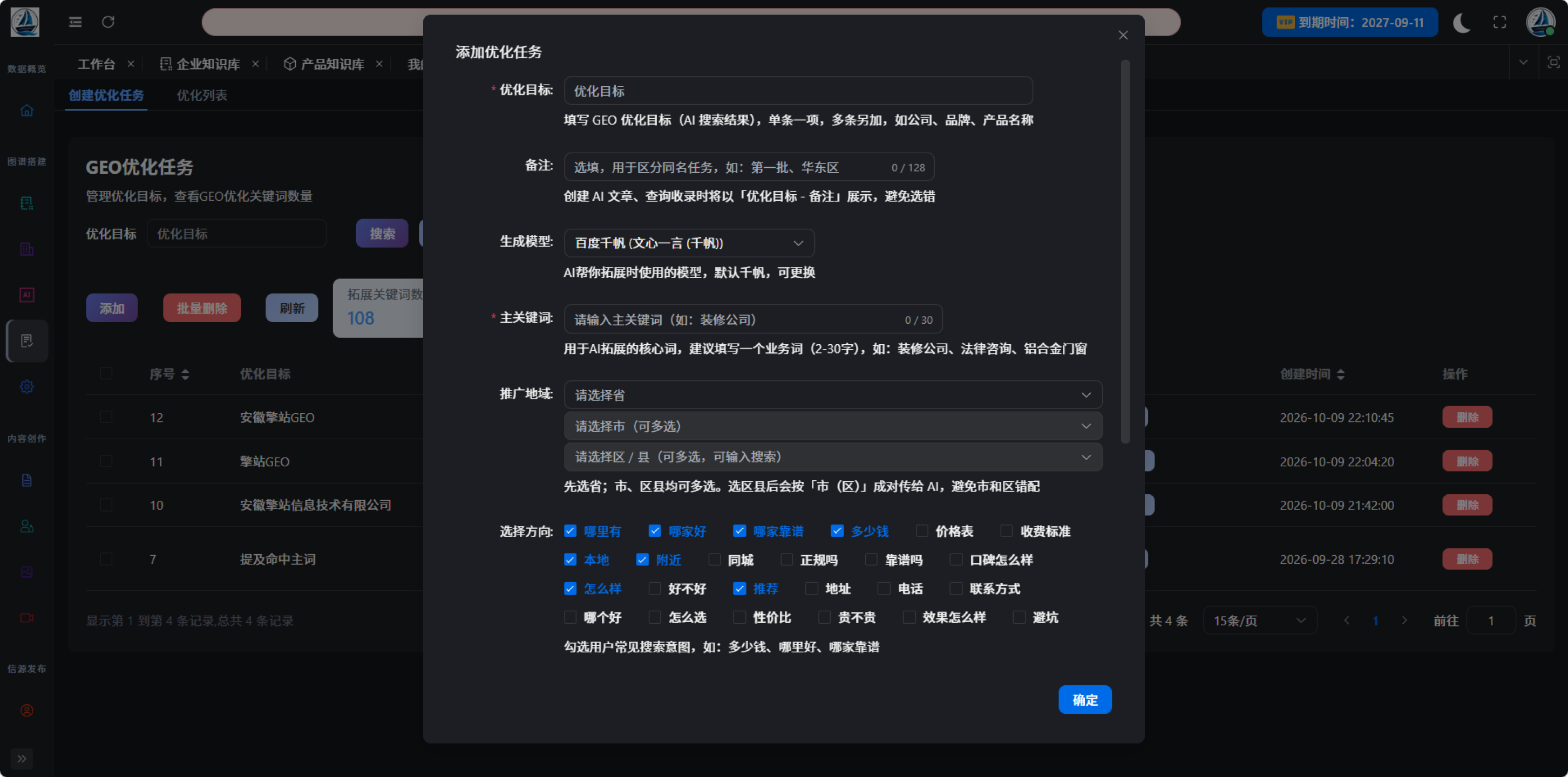Confirm the form with 确定
The height and width of the screenshot is (777, 1568).
click(x=1085, y=700)
